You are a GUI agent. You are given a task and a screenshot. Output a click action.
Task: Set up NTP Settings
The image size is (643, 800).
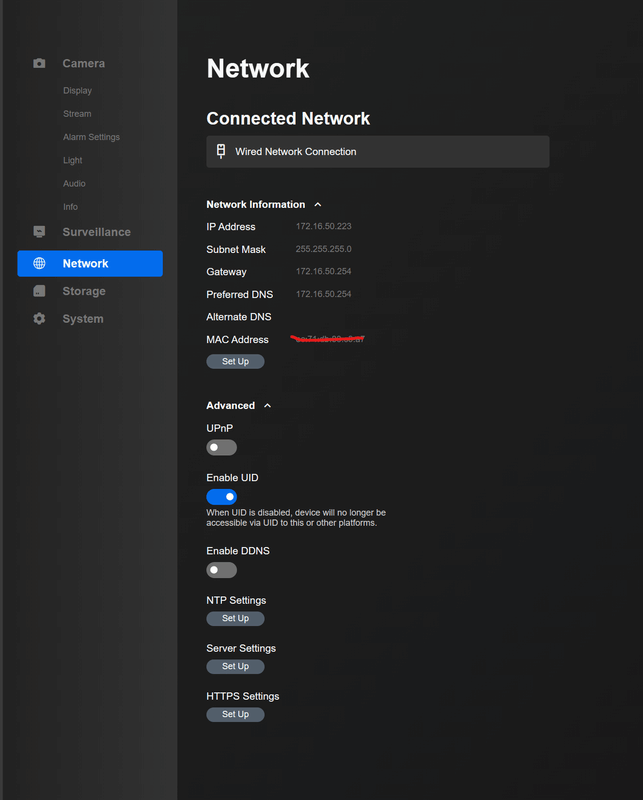click(x=235, y=619)
